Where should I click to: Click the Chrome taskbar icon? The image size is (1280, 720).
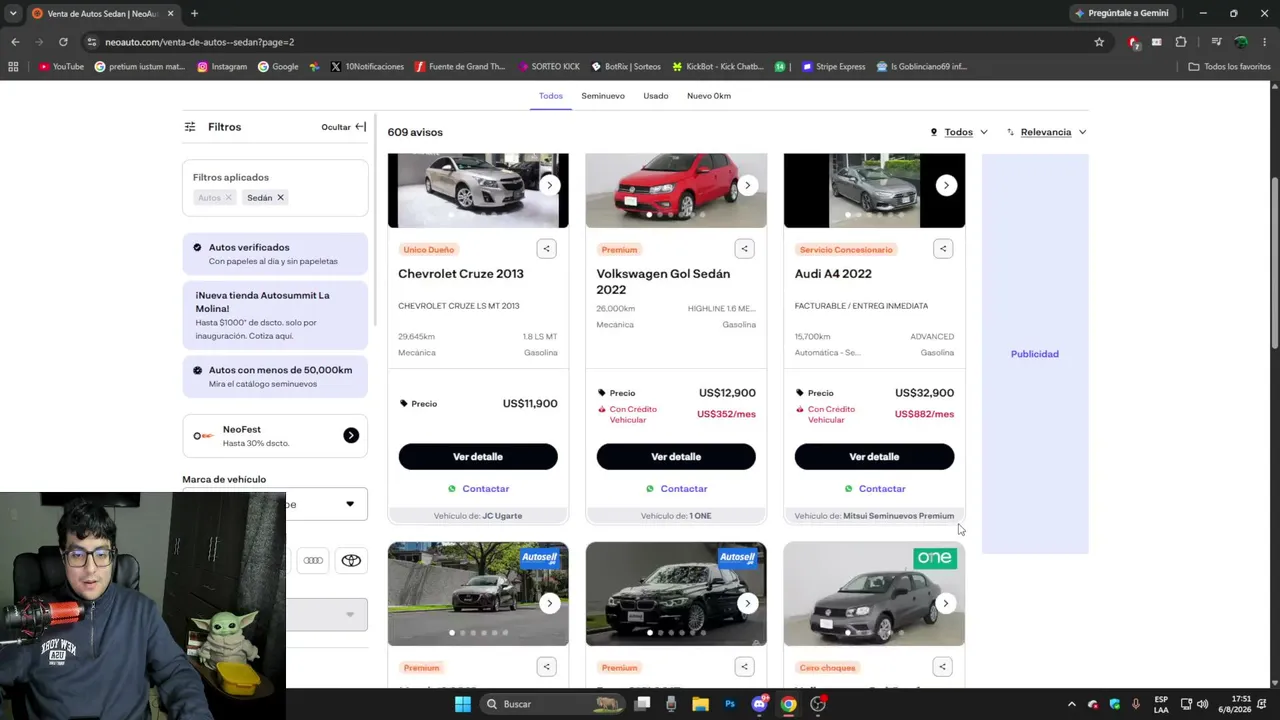(x=788, y=704)
